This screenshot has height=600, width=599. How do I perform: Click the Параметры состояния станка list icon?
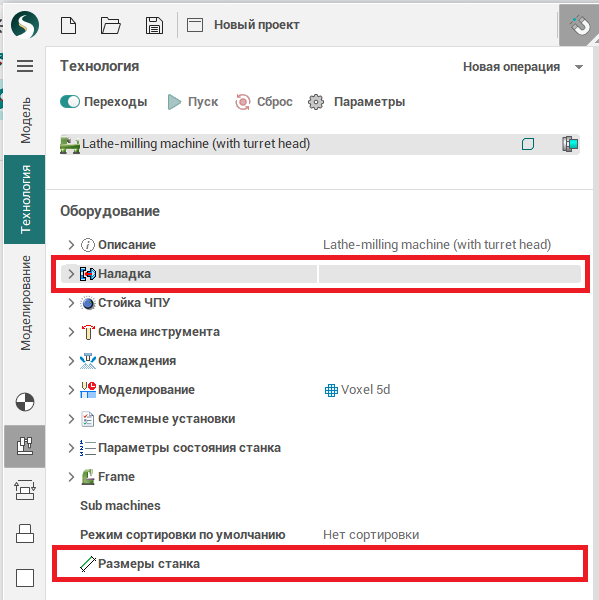tap(88, 448)
